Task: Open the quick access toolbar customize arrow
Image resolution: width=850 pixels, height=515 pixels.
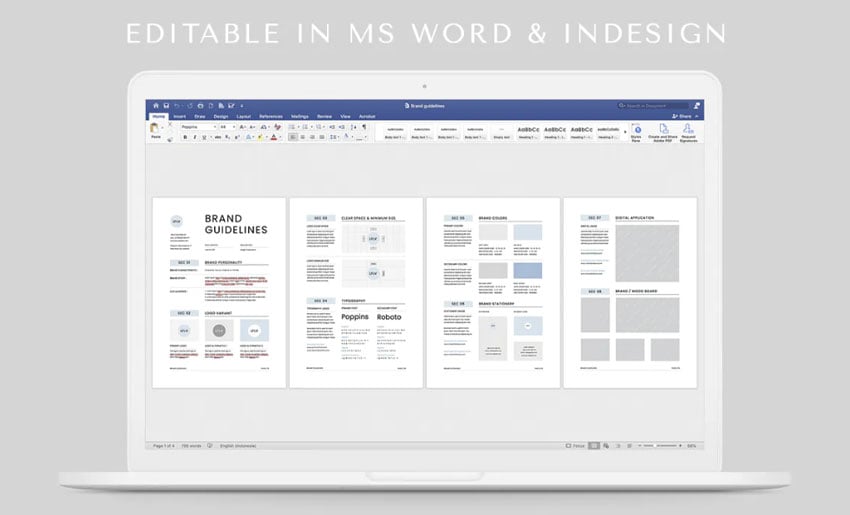Action: [x=242, y=106]
